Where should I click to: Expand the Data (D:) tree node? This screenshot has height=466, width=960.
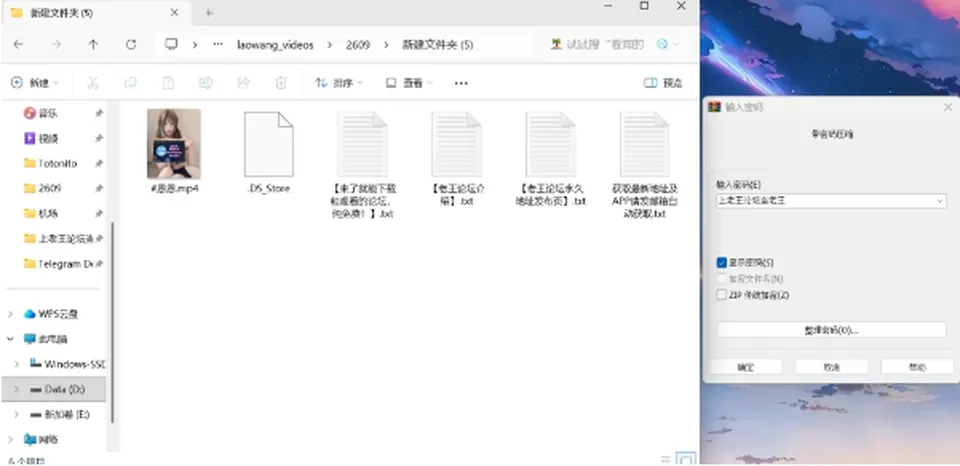pyautogui.click(x=17, y=389)
